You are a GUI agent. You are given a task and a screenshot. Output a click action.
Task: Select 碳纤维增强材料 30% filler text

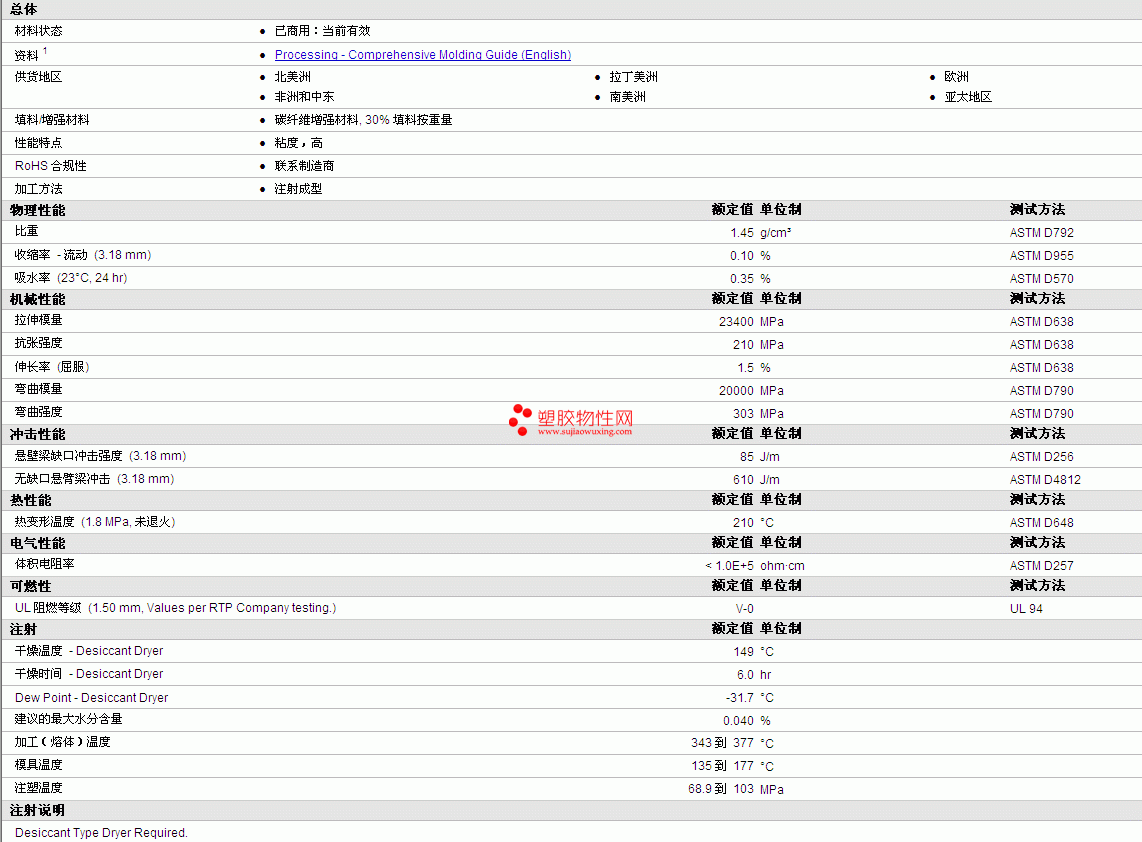pyautogui.click(x=363, y=119)
